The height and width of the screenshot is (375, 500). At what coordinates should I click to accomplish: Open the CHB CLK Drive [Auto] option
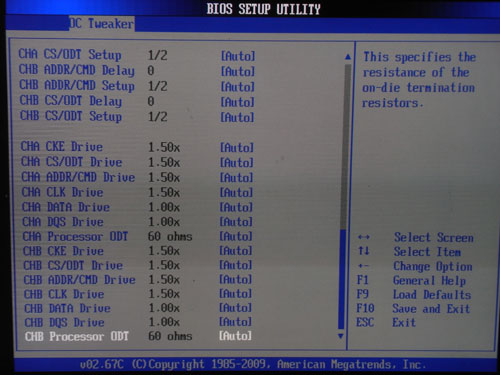(235, 294)
